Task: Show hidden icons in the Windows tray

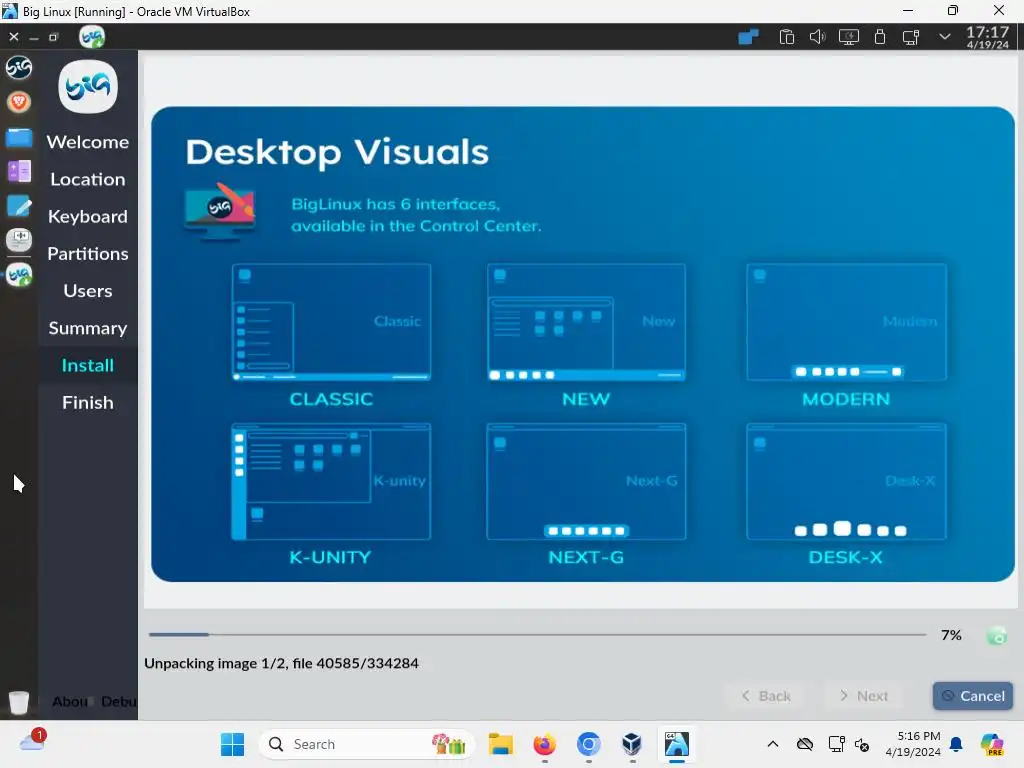Action: [x=773, y=744]
